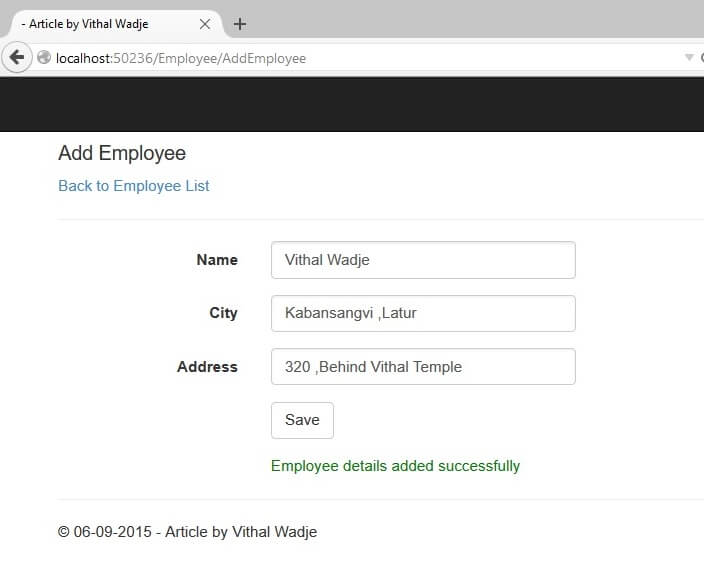This screenshot has height=571, width=704.
Task: Click the globe site identity icon
Action: 44,58
